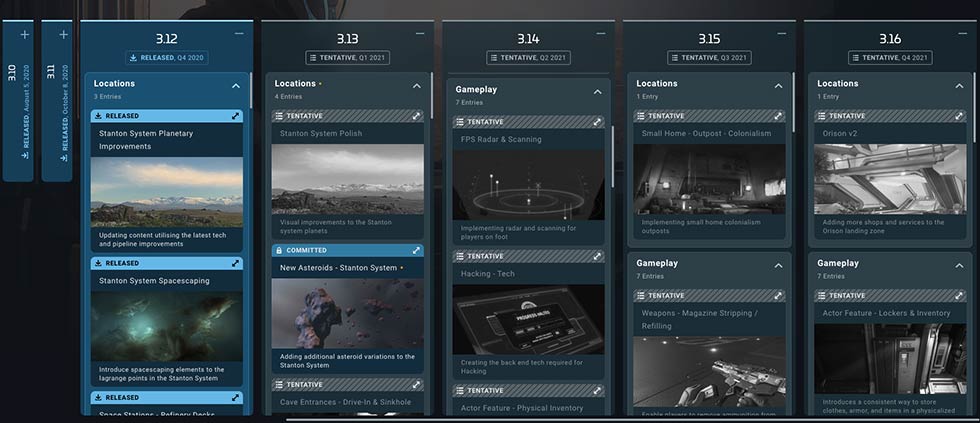Expand Stanton System Planetary Improvements card icon
The image size is (980, 423).
click(236, 116)
